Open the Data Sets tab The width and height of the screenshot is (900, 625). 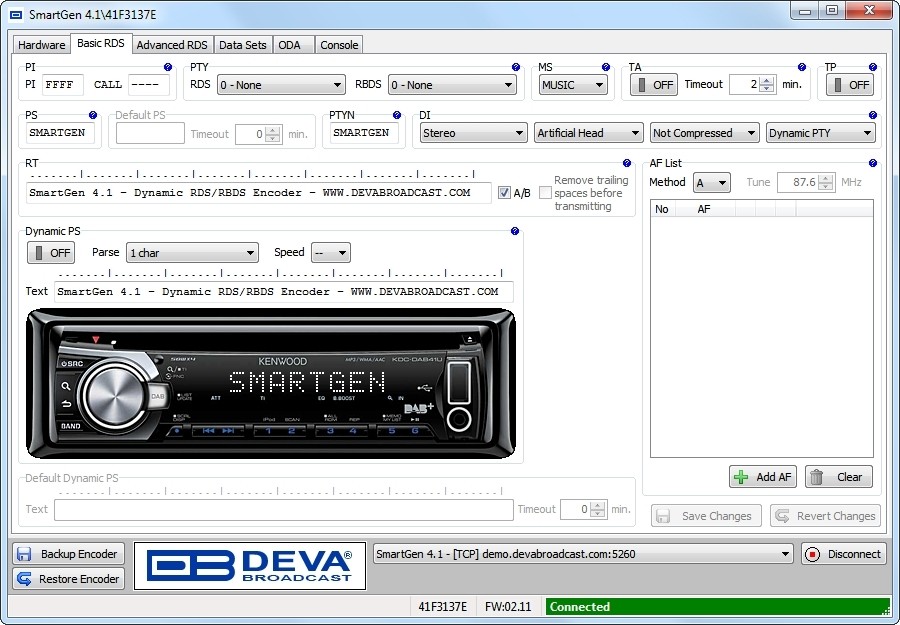point(243,45)
